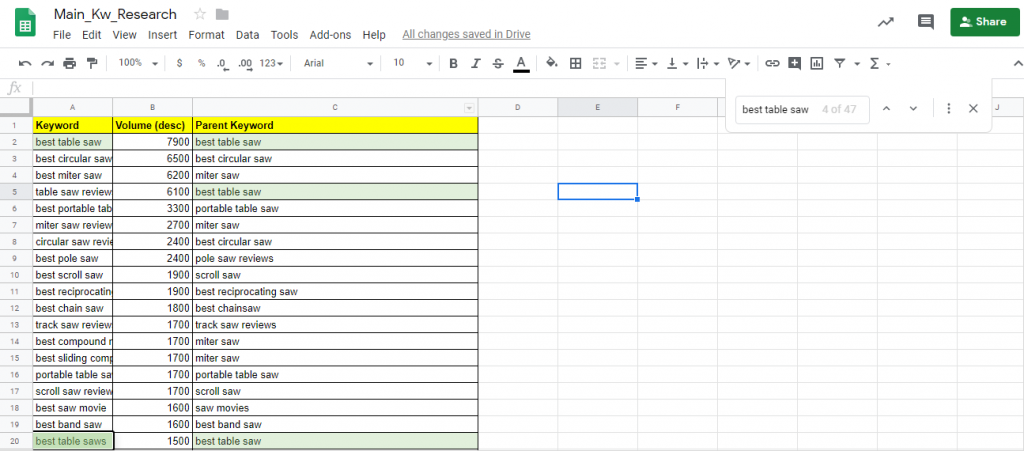Click the Undo arrow
This screenshot has width=1024, height=451.
(x=25, y=63)
